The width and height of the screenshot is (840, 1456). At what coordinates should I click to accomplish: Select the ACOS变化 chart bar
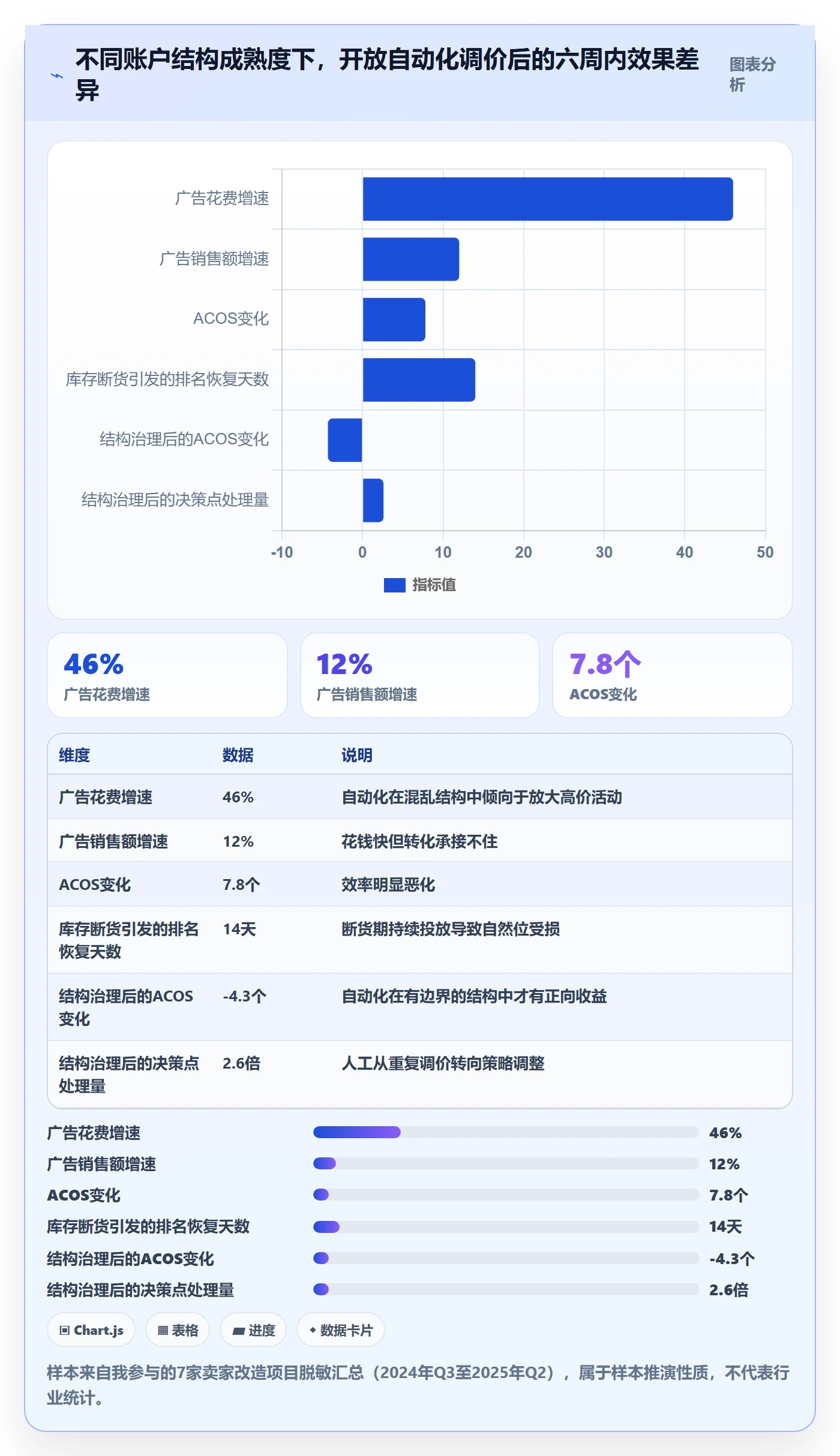pyautogui.click(x=394, y=320)
